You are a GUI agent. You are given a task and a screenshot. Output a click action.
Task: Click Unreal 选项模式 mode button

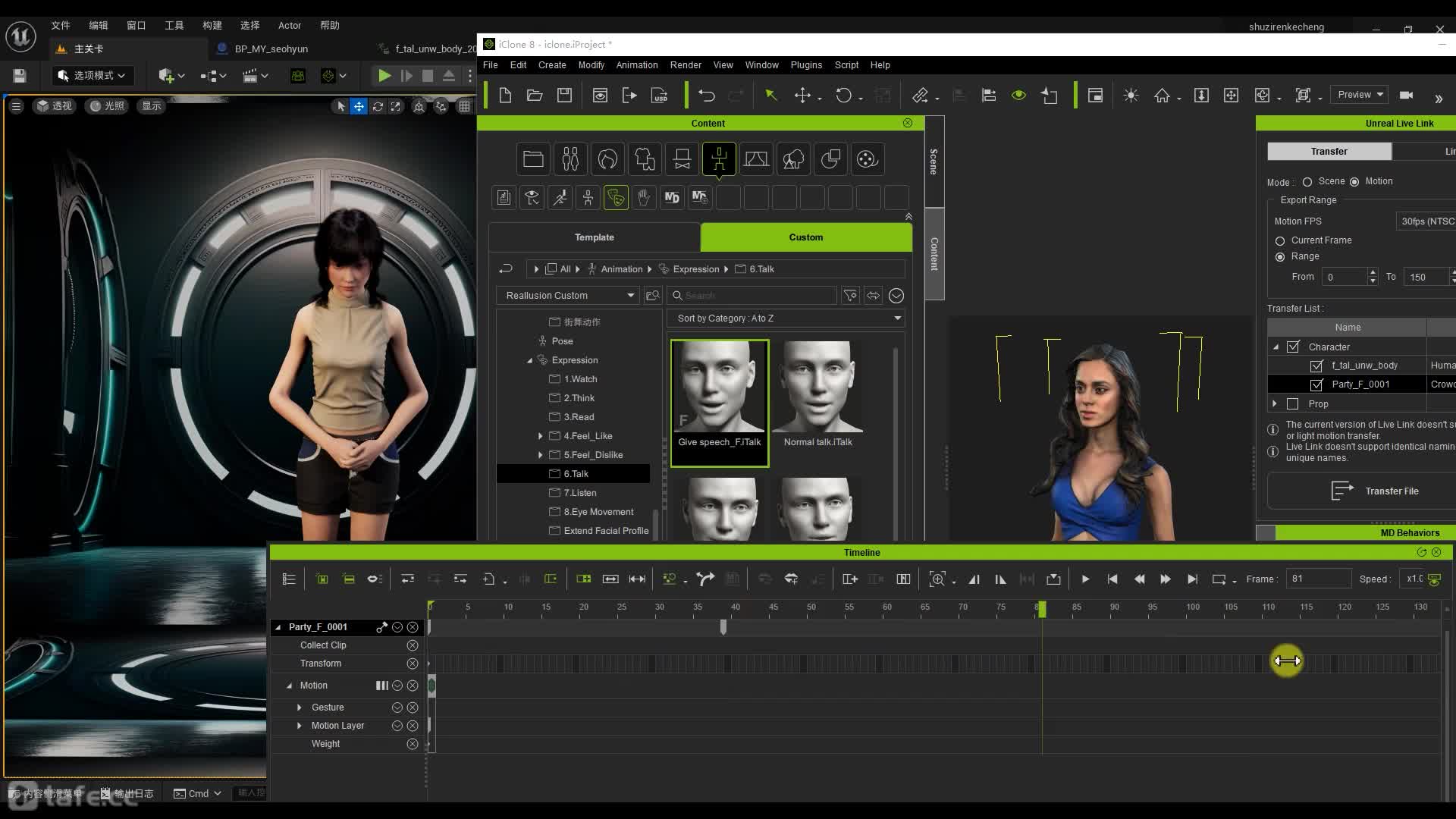point(93,76)
